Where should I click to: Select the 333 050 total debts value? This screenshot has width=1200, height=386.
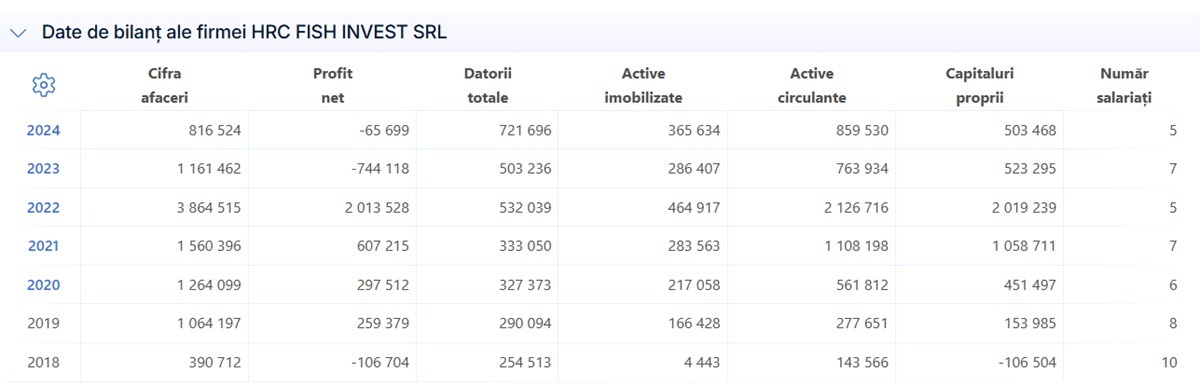pyautogui.click(x=524, y=246)
